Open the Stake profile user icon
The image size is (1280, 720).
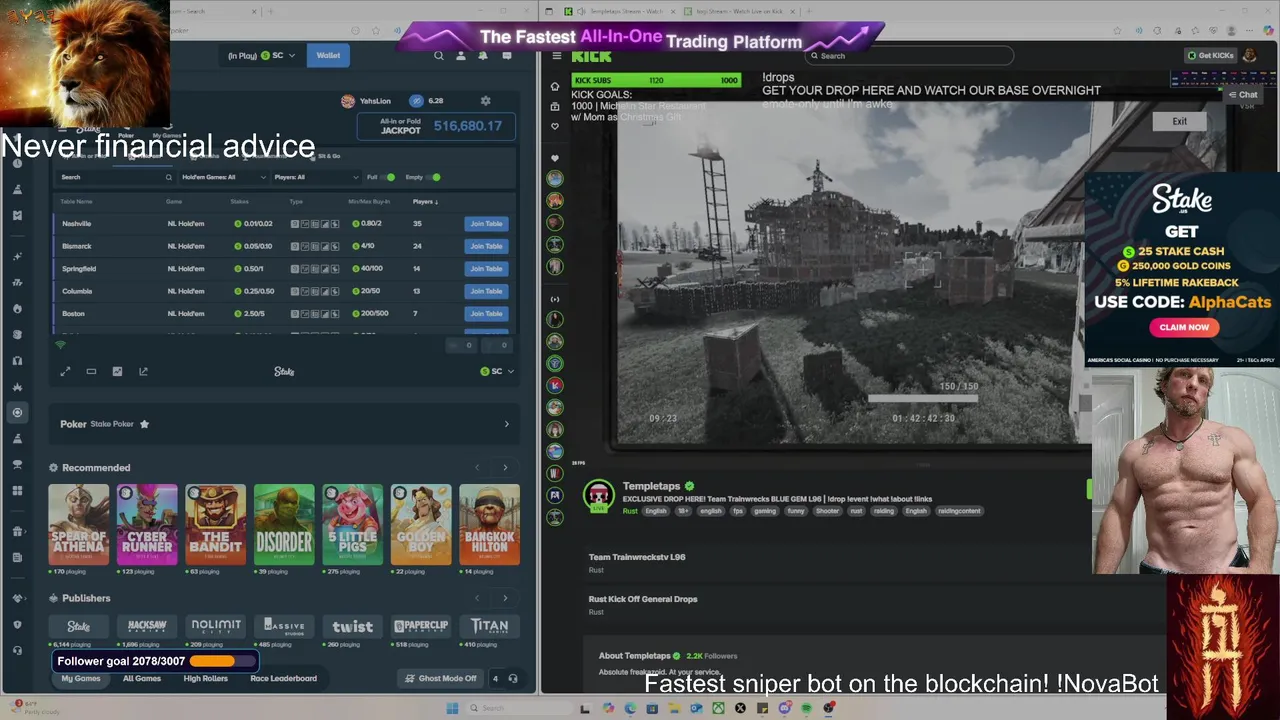(x=461, y=56)
